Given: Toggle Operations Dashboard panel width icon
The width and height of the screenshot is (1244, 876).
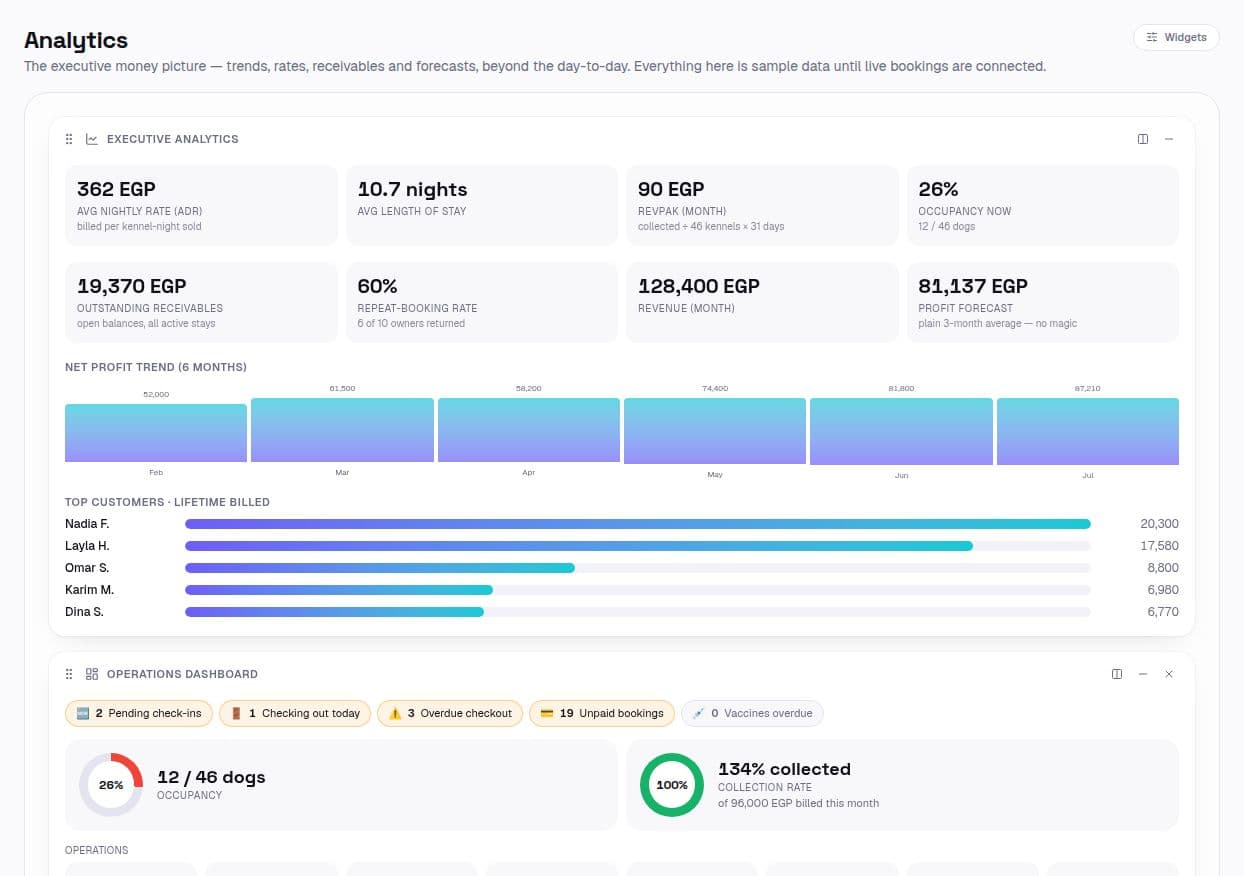Looking at the screenshot, I should pos(1117,674).
